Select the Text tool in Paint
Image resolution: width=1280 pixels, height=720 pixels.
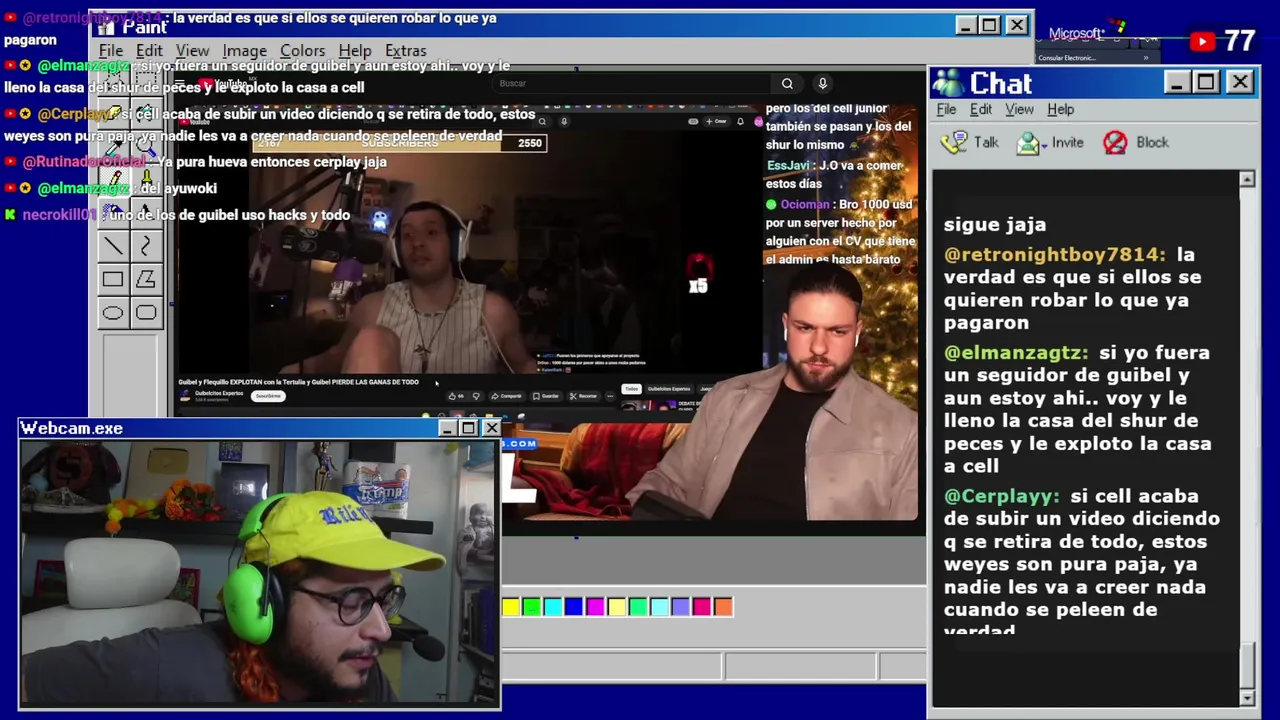[x=146, y=213]
